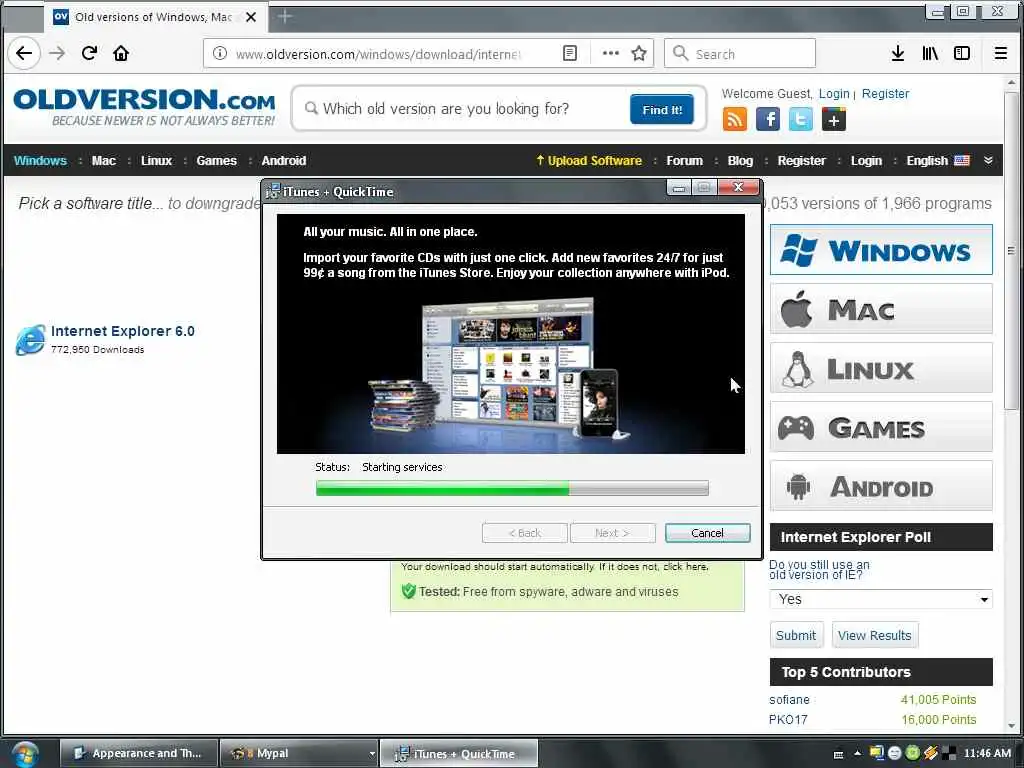1024x768 pixels.
Task: Click Register in the dark nav bar
Action: click(801, 161)
